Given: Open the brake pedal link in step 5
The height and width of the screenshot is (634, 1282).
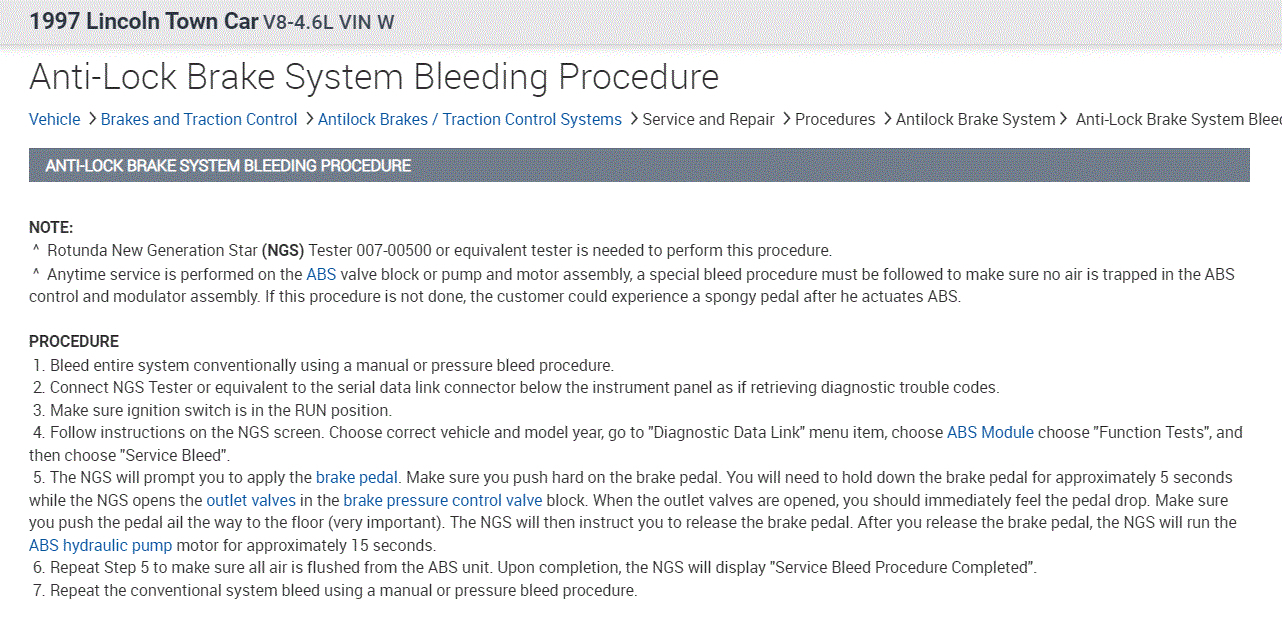Looking at the screenshot, I should point(357,478).
